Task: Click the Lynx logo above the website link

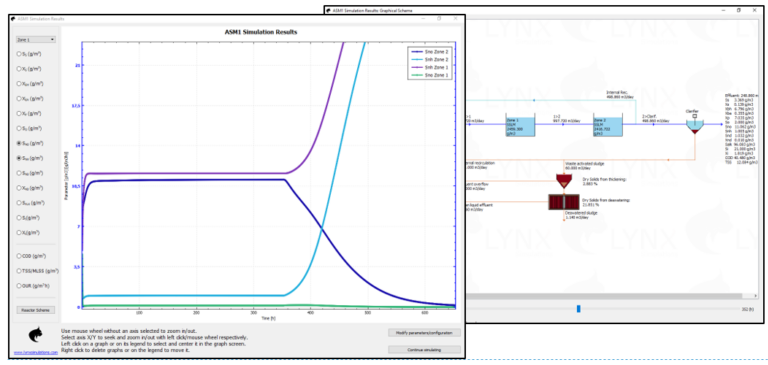Action: pos(35,335)
